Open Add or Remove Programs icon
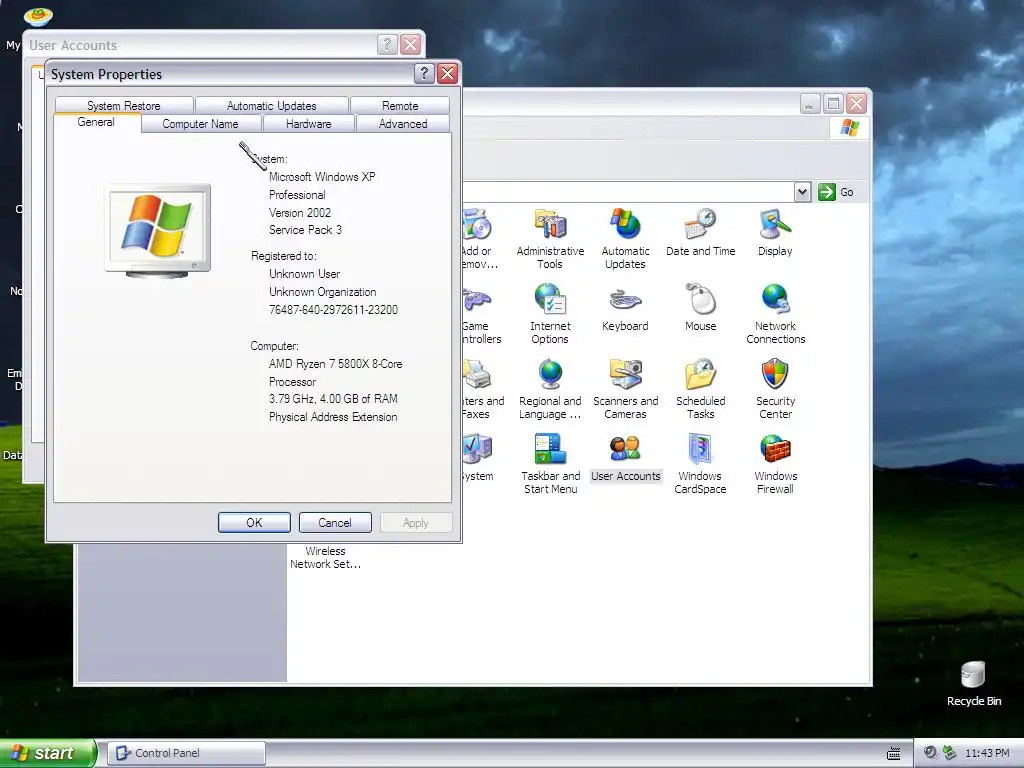The image size is (1024, 768). pyautogui.click(x=479, y=238)
